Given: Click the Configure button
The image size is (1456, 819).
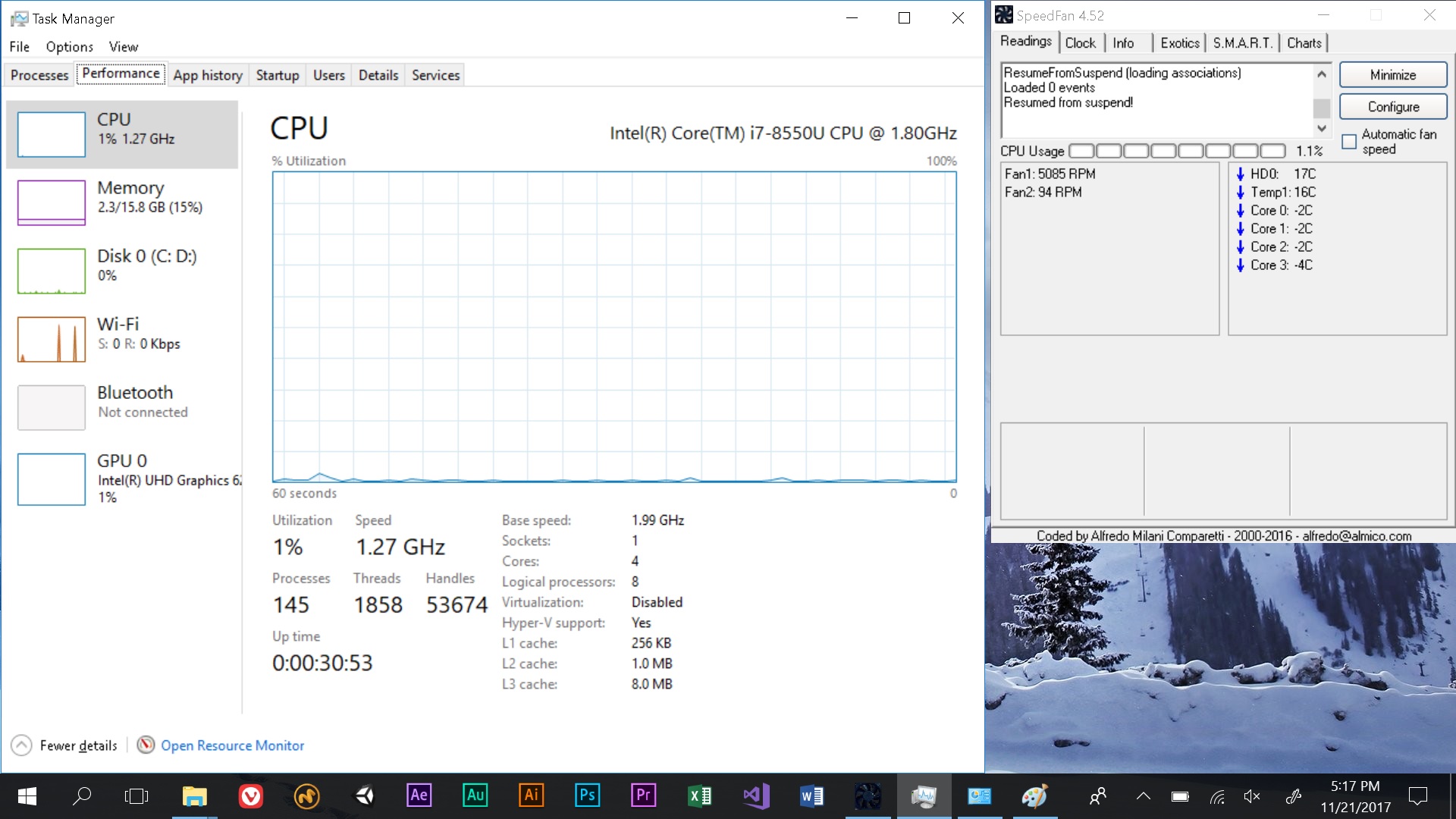Looking at the screenshot, I should point(1392,107).
